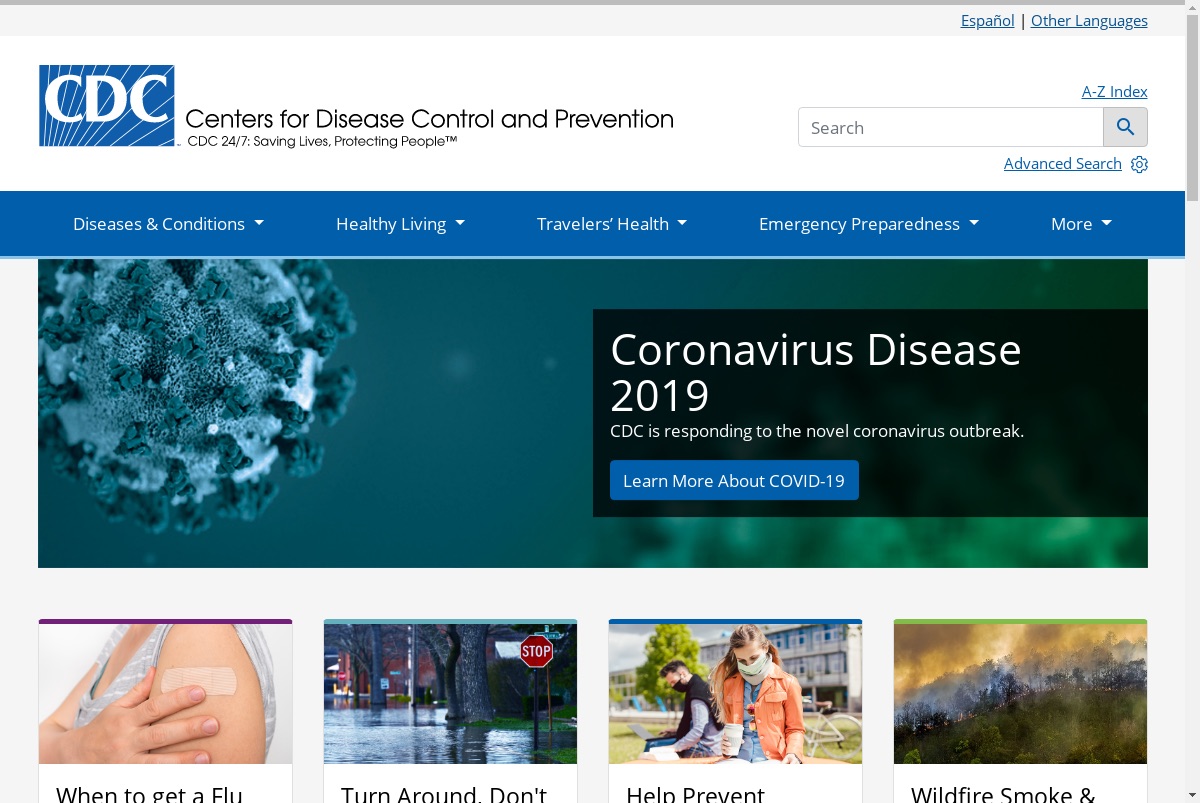Expand the More menu
This screenshot has width=1200, height=803.
click(1081, 224)
